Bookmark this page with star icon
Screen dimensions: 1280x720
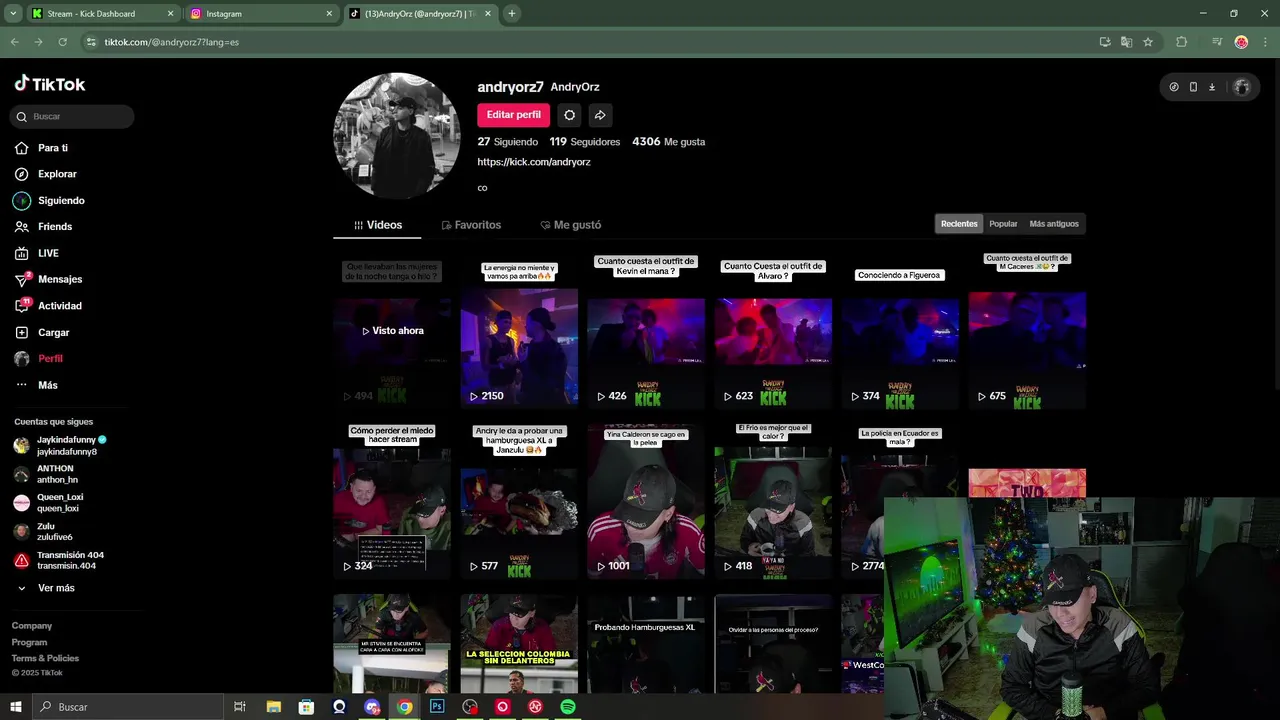(x=1148, y=42)
